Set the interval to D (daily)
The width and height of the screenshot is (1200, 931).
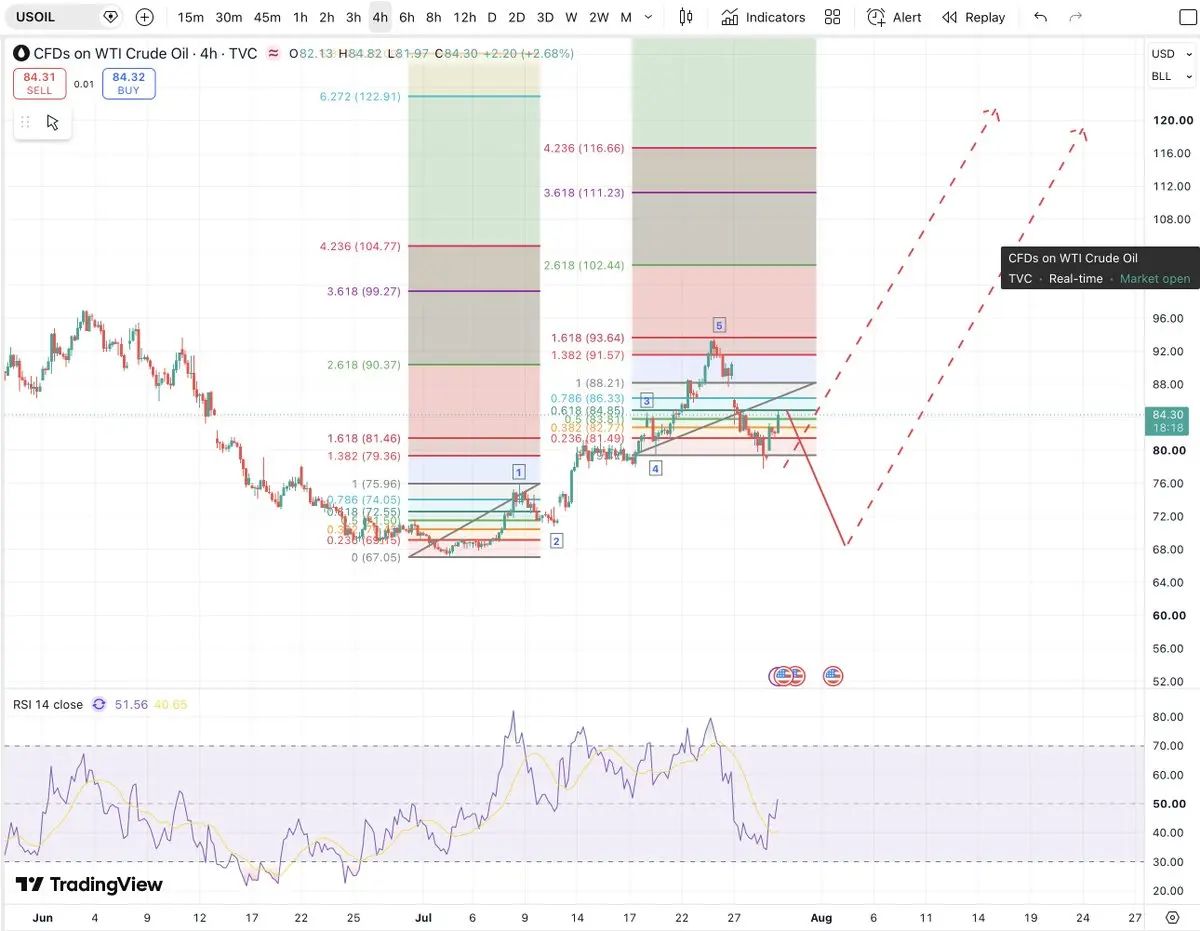[491, 17]
